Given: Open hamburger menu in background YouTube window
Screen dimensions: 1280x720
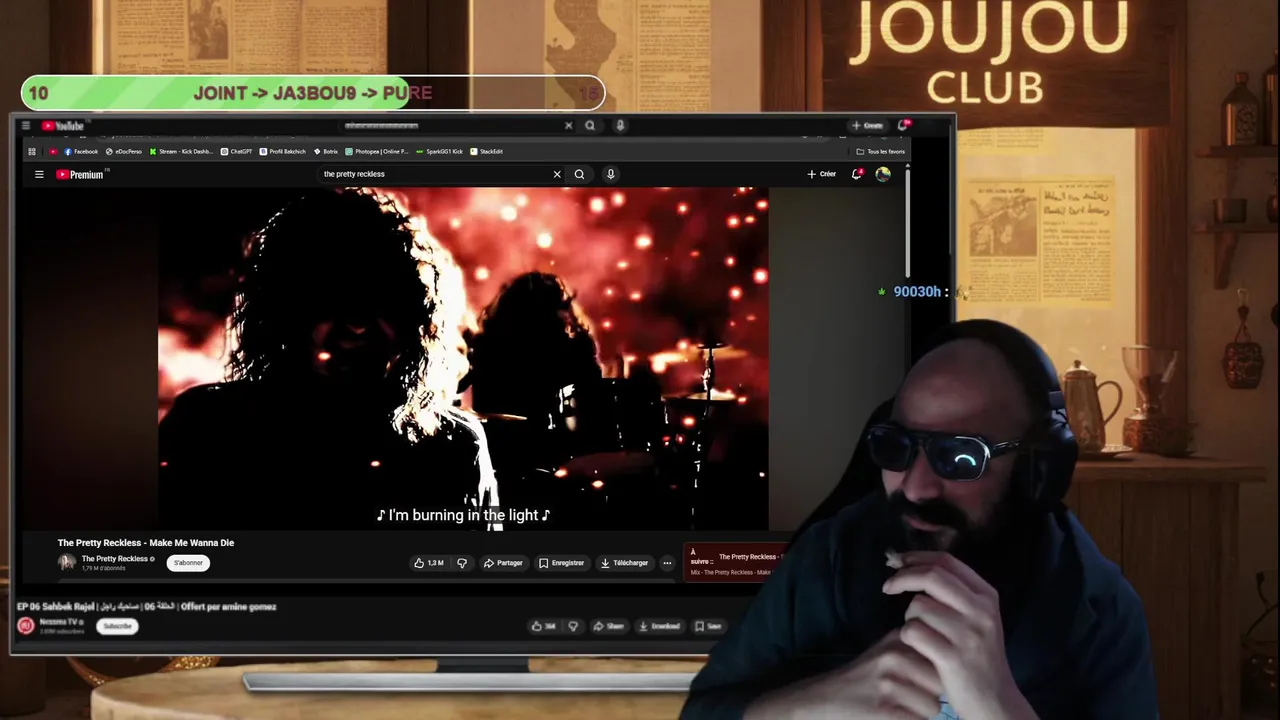Looking at the screenshot, I should pos(26,126).
